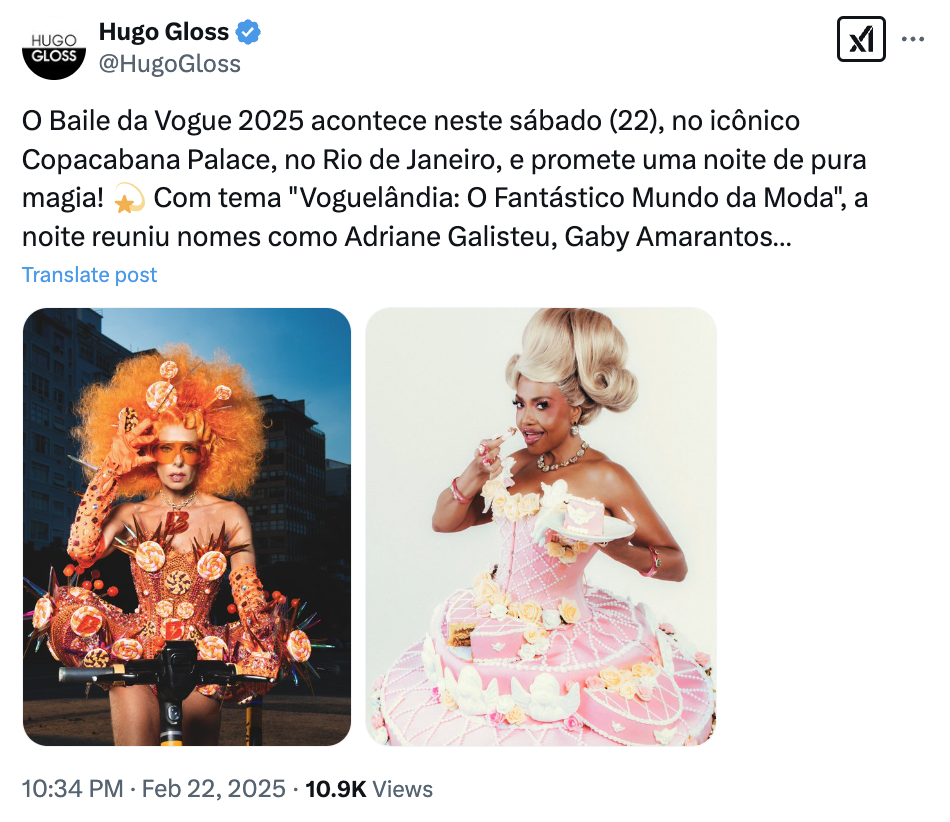Image resolution: width=950 pixels, height=822 pixels.
Task: Open the three-dot more options menu
Action: pos(912,39)
